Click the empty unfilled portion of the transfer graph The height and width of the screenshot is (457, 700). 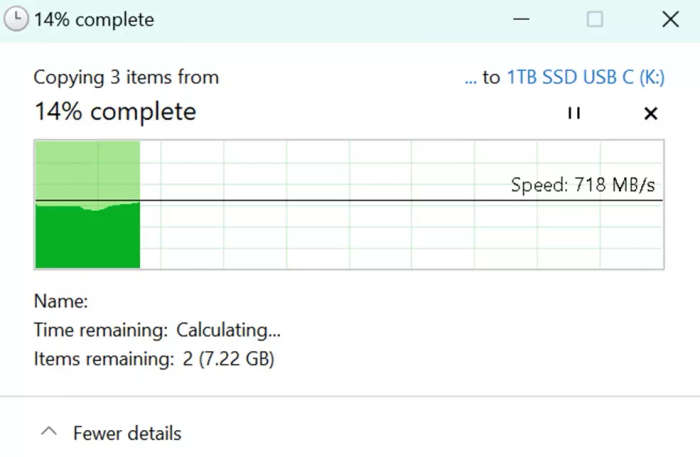pyautogui.click(x=402, y=232)
